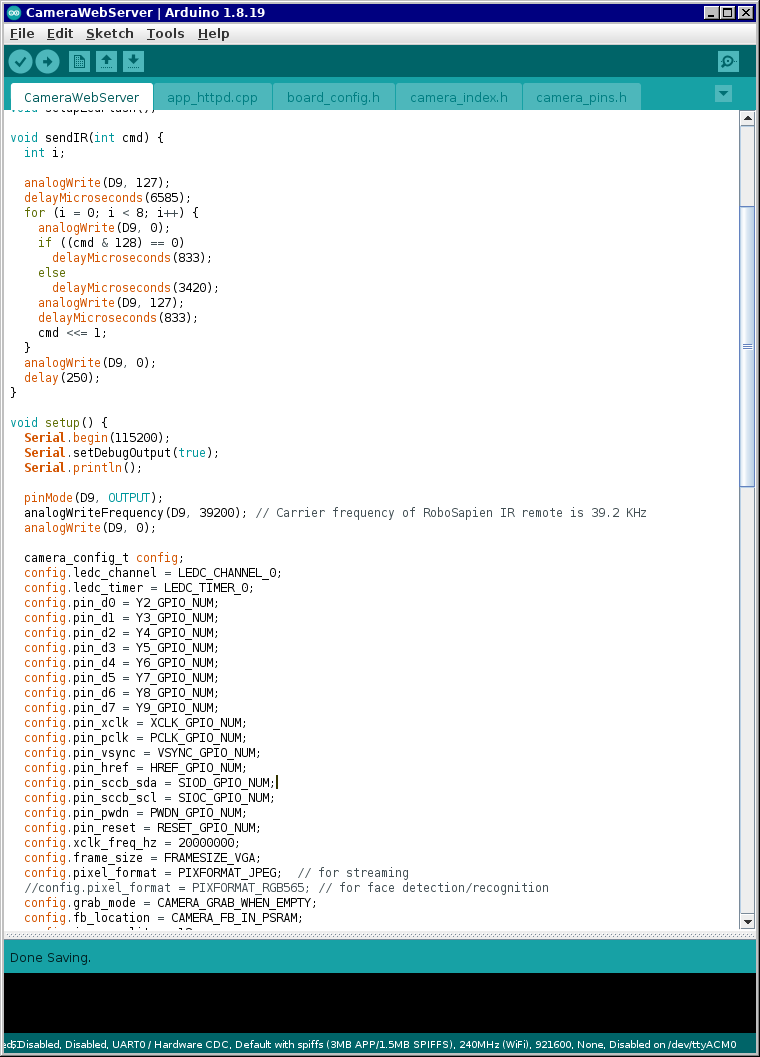Open the Serial Monitor magnifier icon
The width and height of the screenshot is (760, 1057).
(728, 62)
